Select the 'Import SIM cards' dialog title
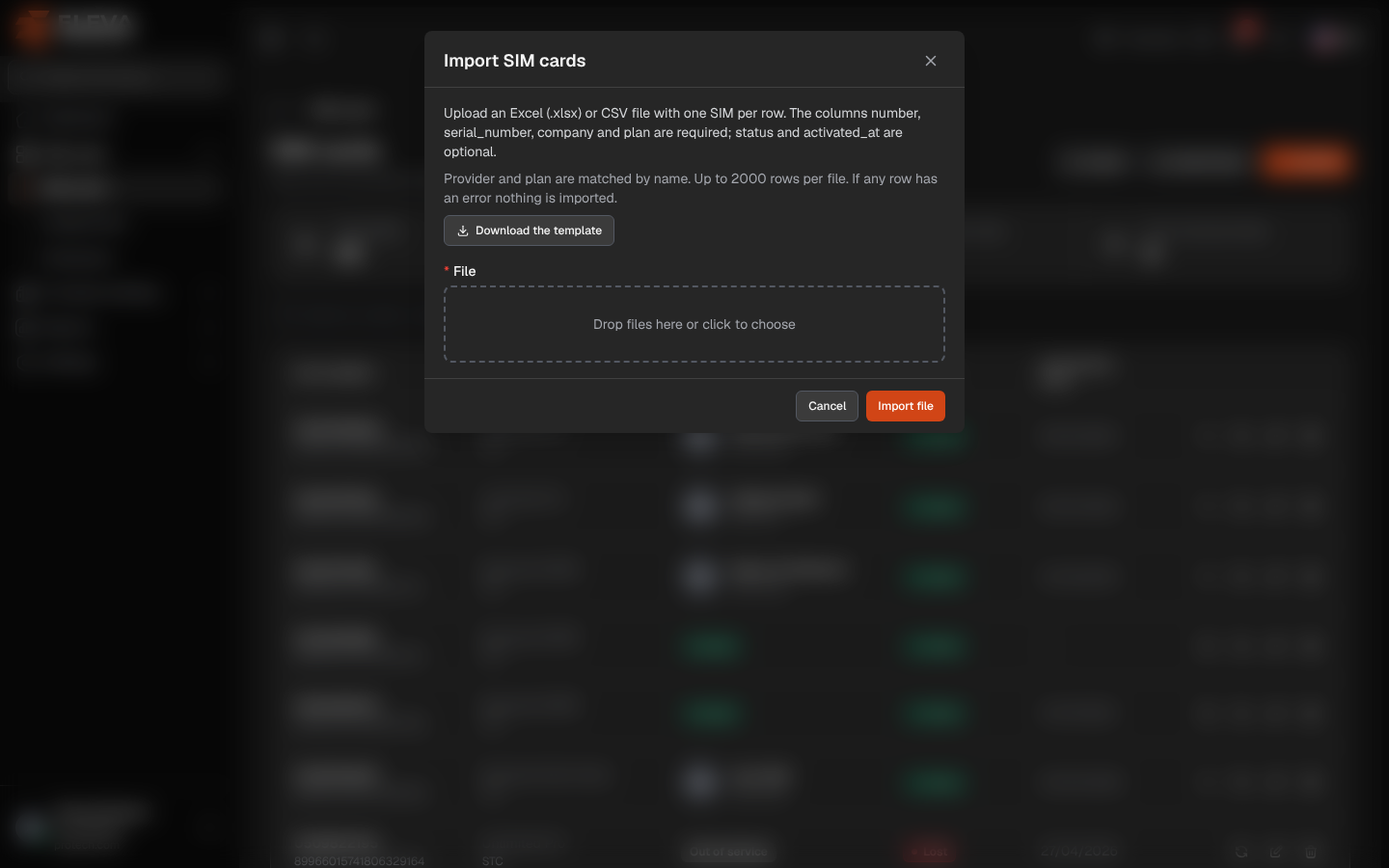The width and height of the screenshot is (1389, 868). pyautogui.click(x=515, y=61)
